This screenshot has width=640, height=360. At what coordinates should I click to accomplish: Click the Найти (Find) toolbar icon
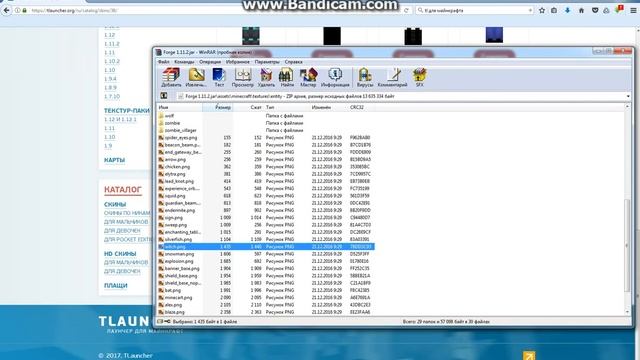[x=287, y=78]
